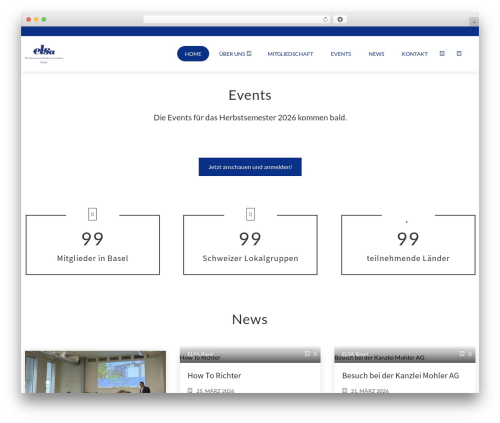Expand the ÜBER UNS dropdown arrow
The width and height of the screenshot is (500, 423).
[249, 53]
